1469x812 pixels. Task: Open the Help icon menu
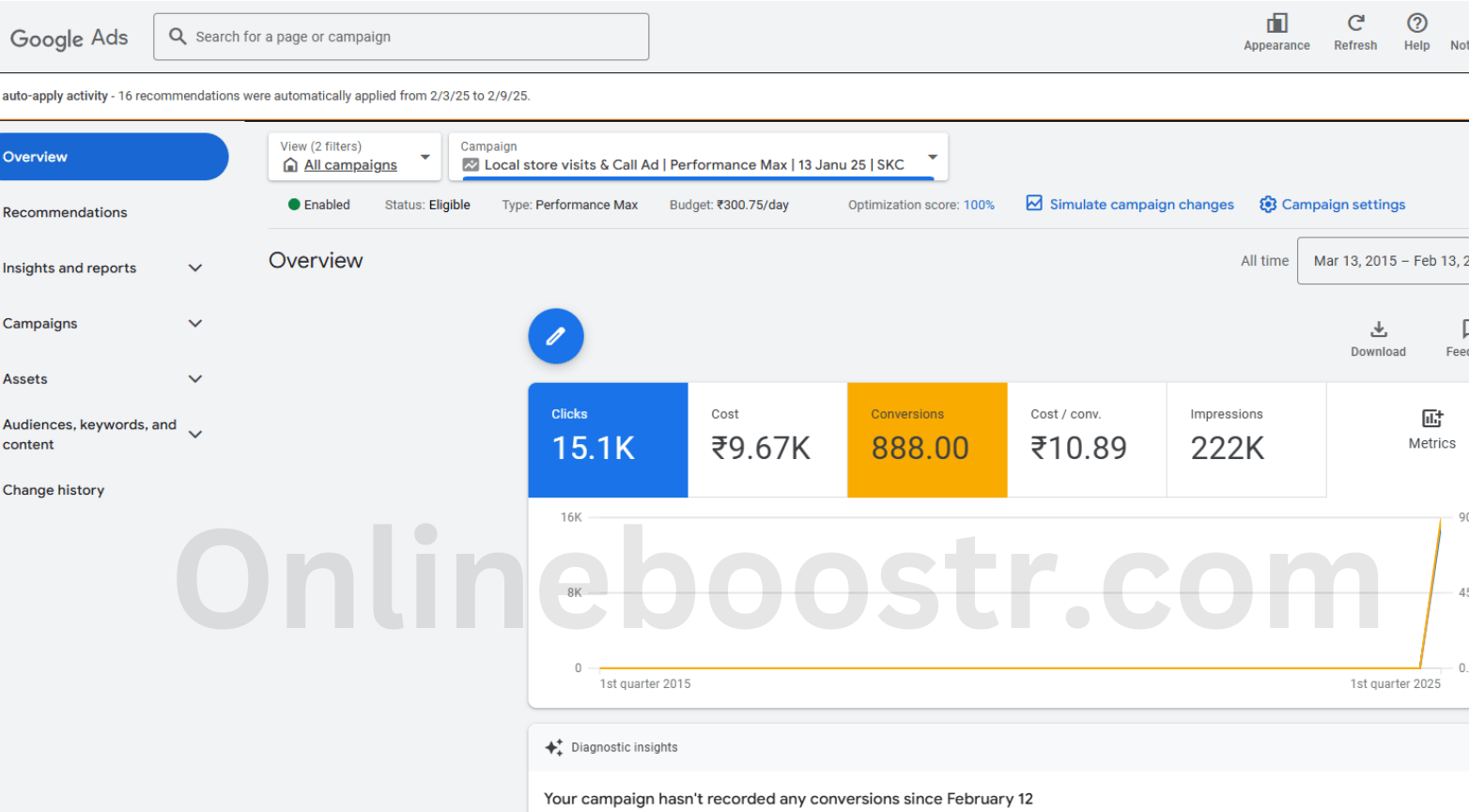tap(1416, 23)
